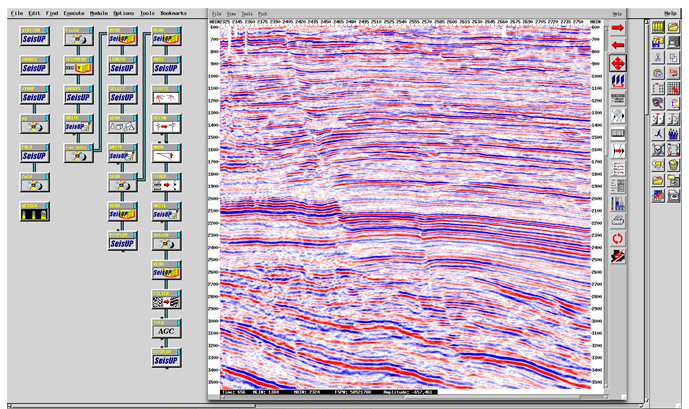Click the blue wiggle trace display icon
Screen dimensions: 689x409
pos(618,81)
